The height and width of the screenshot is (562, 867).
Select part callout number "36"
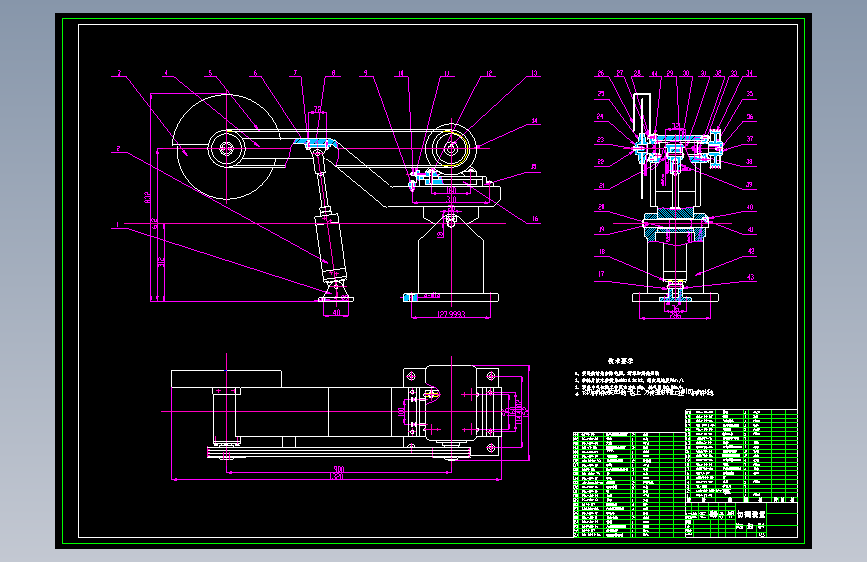(750, 116)
